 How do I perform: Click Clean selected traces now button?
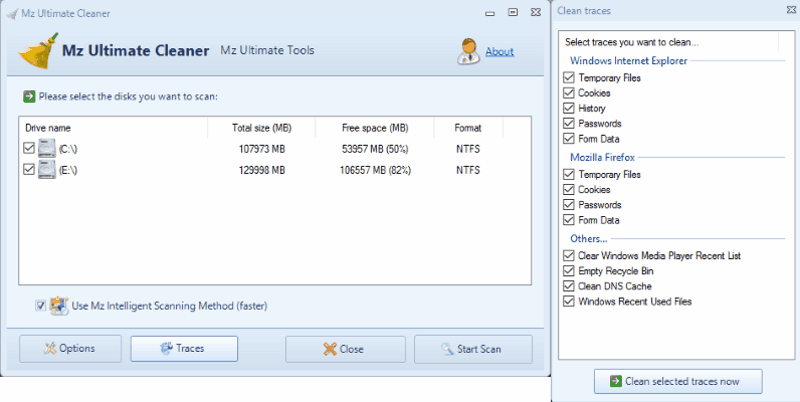pyautogui.click(x=678, y=381)
